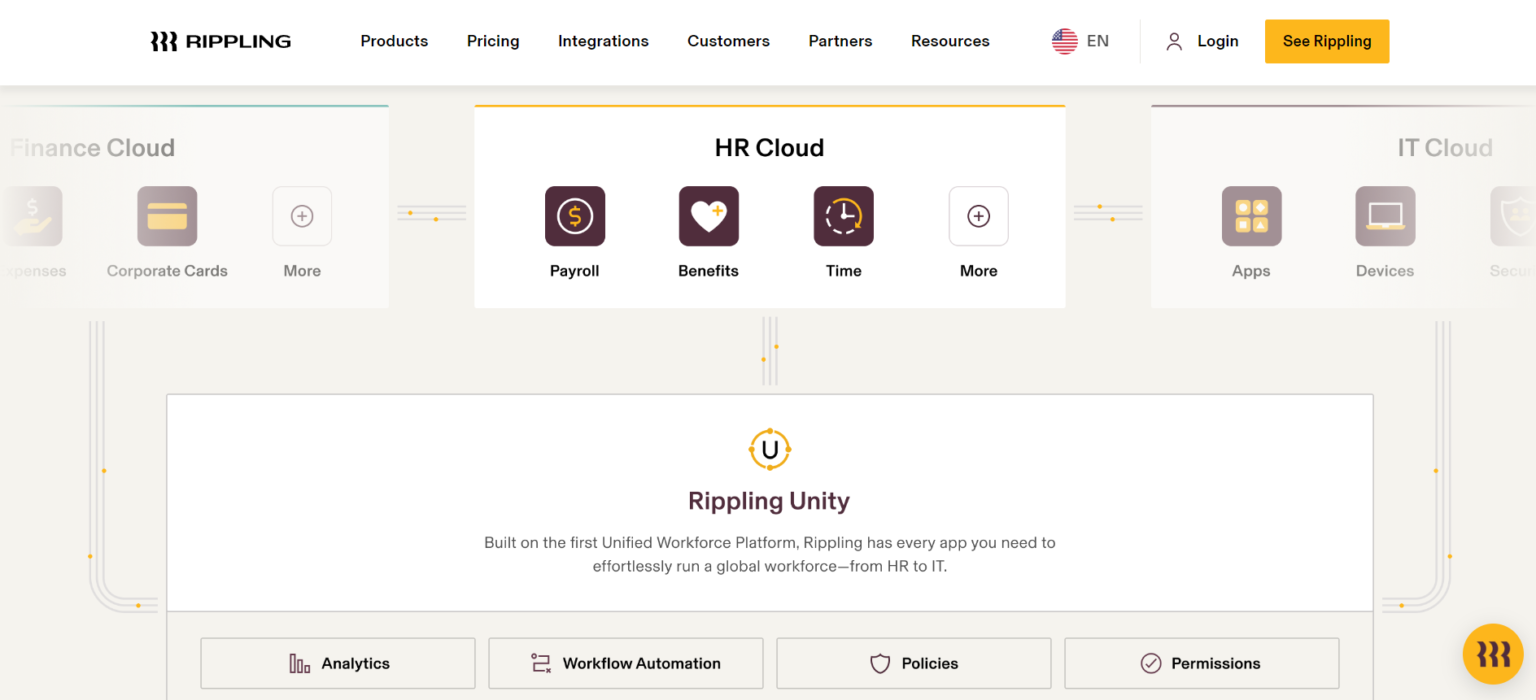
Task: Select the Corporate Cards icon
Action: 167,216
